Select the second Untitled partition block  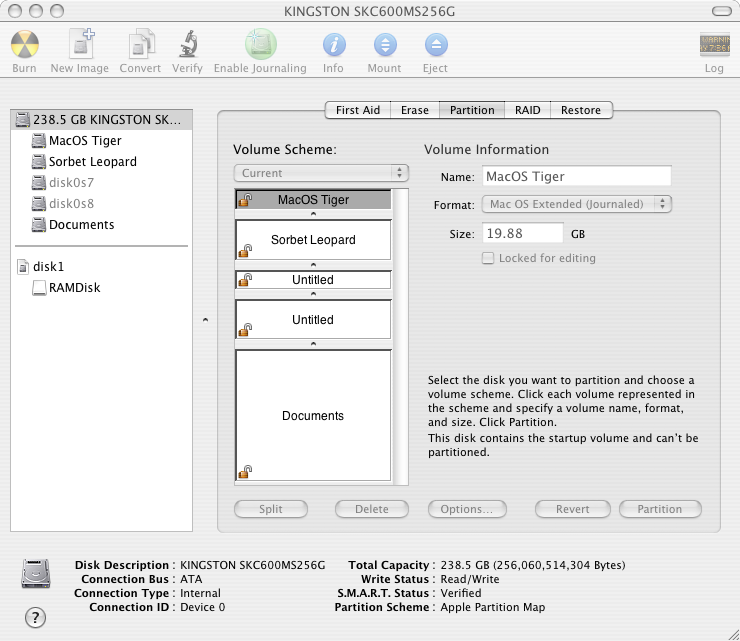pos(313,320)
